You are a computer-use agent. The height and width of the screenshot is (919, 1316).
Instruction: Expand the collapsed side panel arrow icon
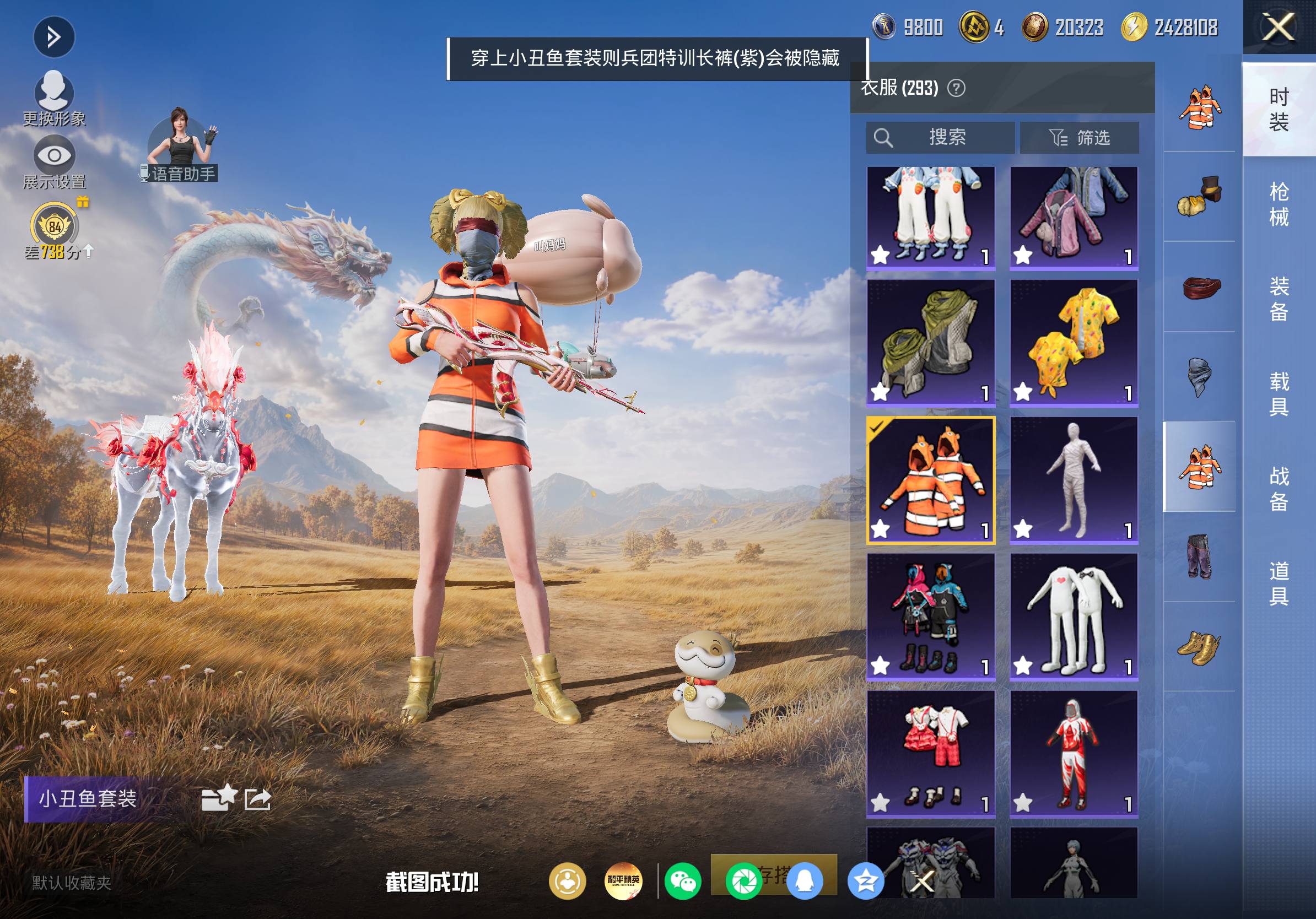point(54,37)
